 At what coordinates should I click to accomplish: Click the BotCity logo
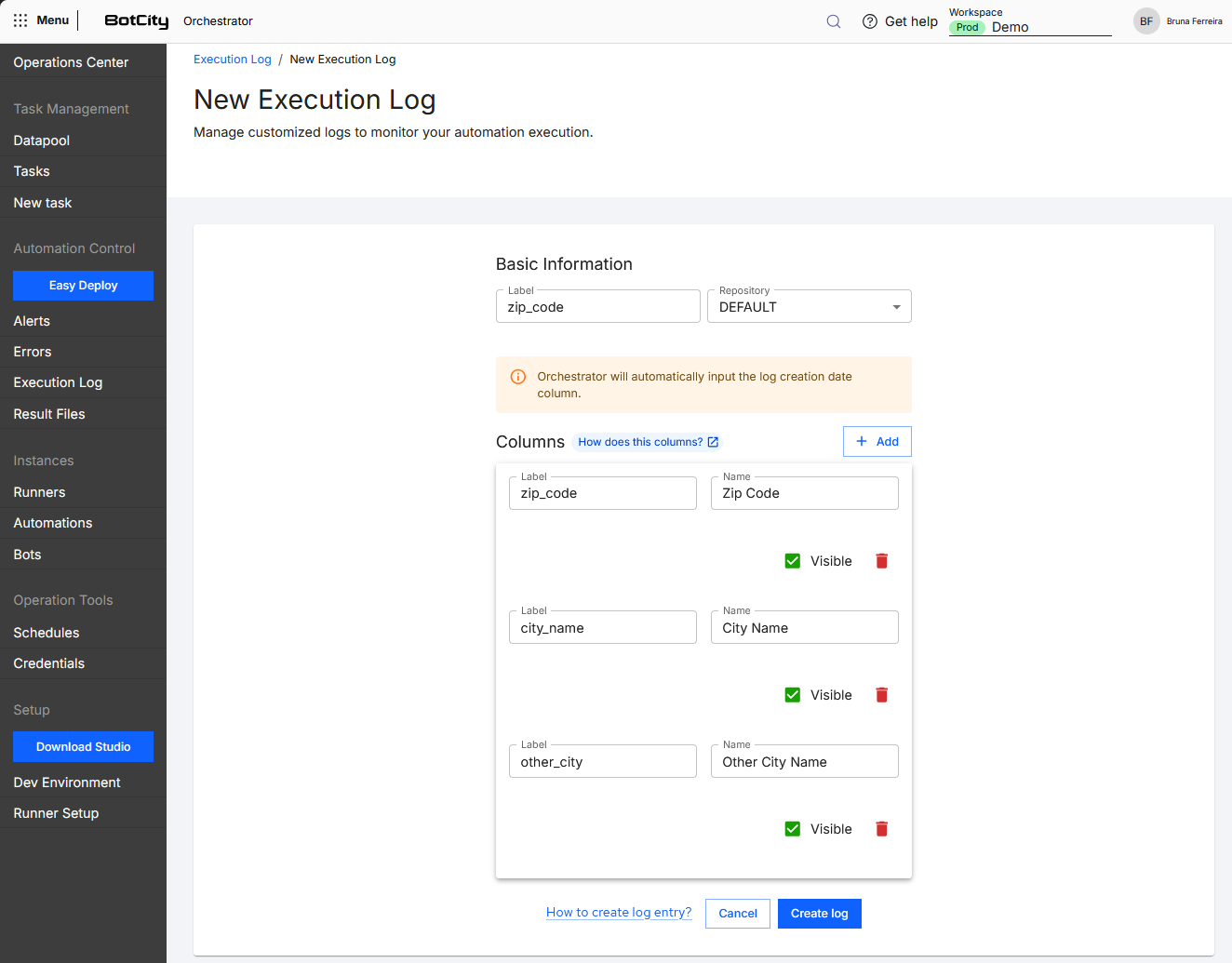(137, 20)
